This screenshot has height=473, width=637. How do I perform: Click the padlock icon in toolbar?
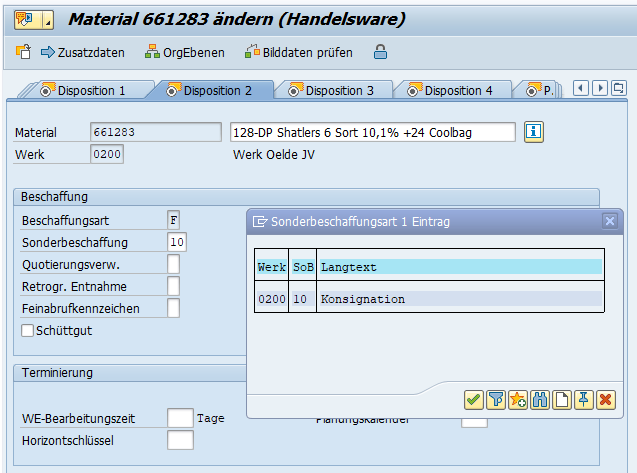pyautogui.click(x=380, y=52)
